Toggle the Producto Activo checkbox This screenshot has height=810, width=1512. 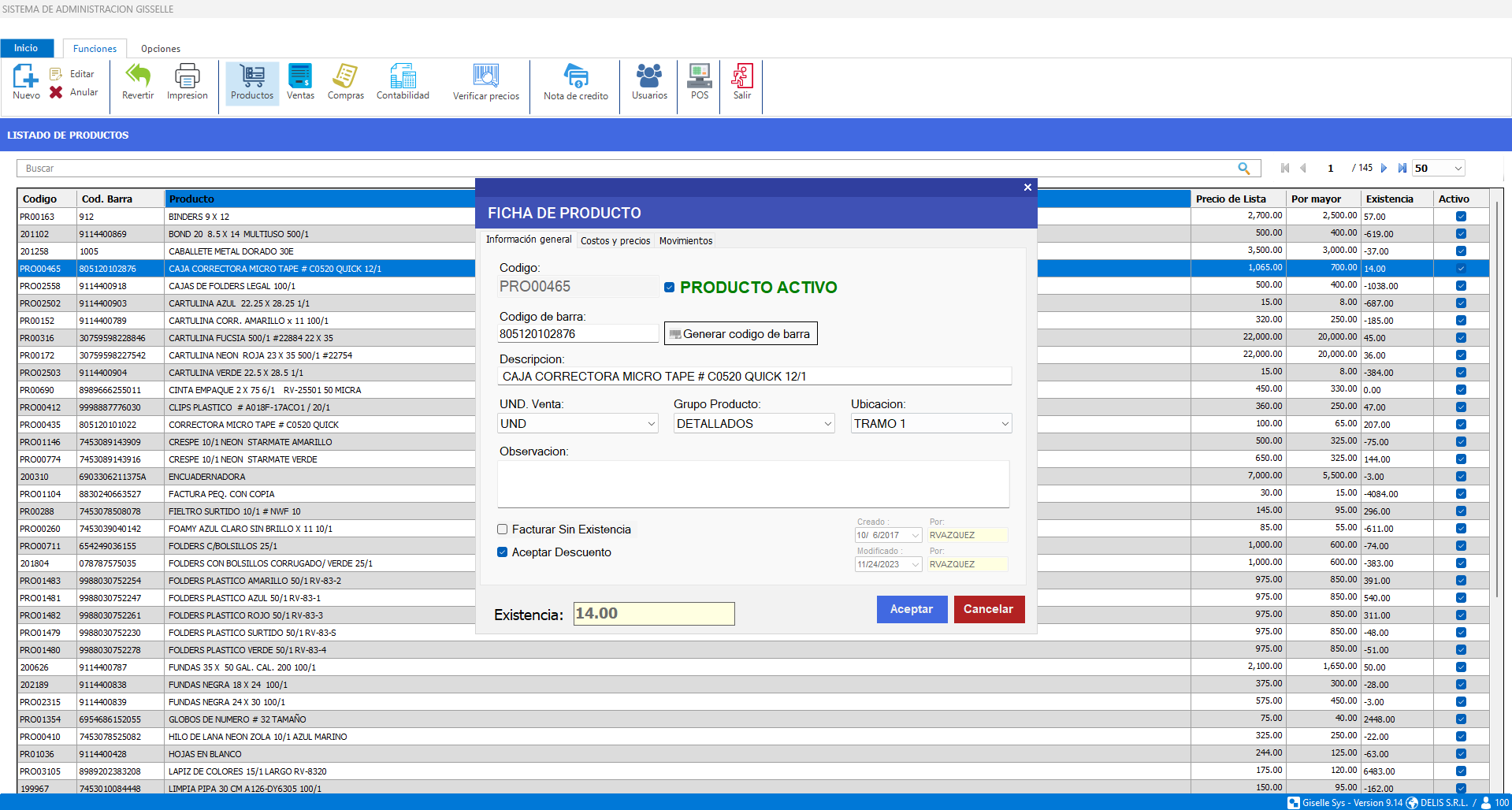click(x=669, y=288)
